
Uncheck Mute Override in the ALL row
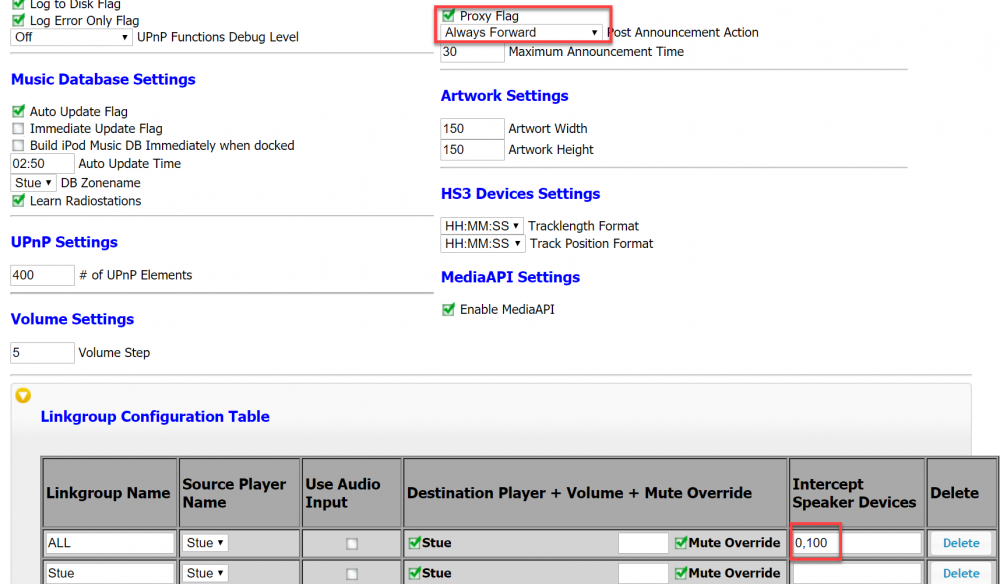(x=681, y=543)
